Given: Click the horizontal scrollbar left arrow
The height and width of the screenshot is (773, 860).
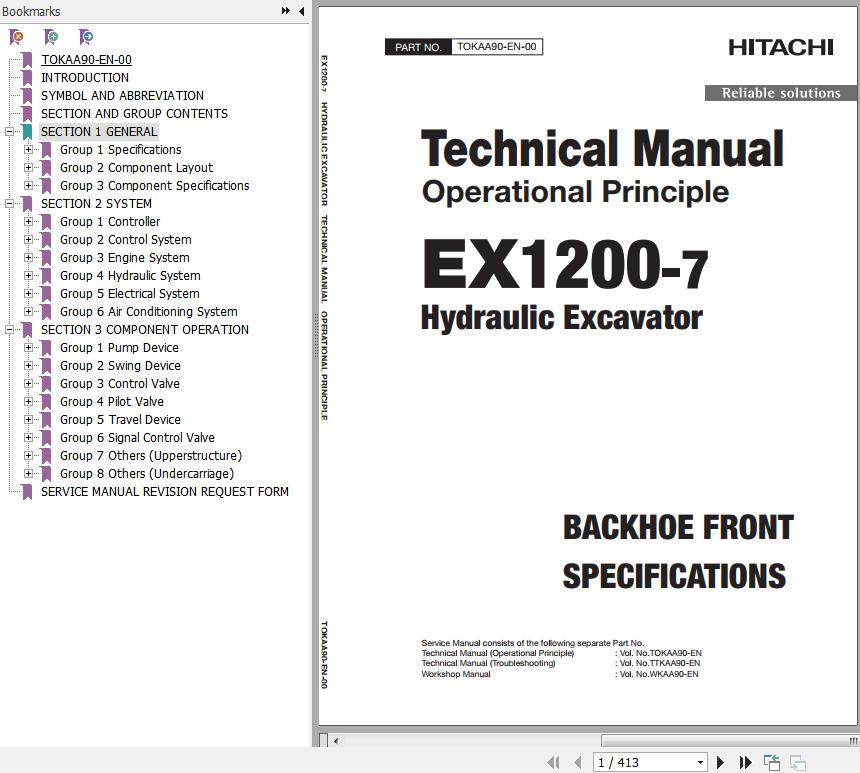Looking at the screenshot, I should click(x=336, y=741).
